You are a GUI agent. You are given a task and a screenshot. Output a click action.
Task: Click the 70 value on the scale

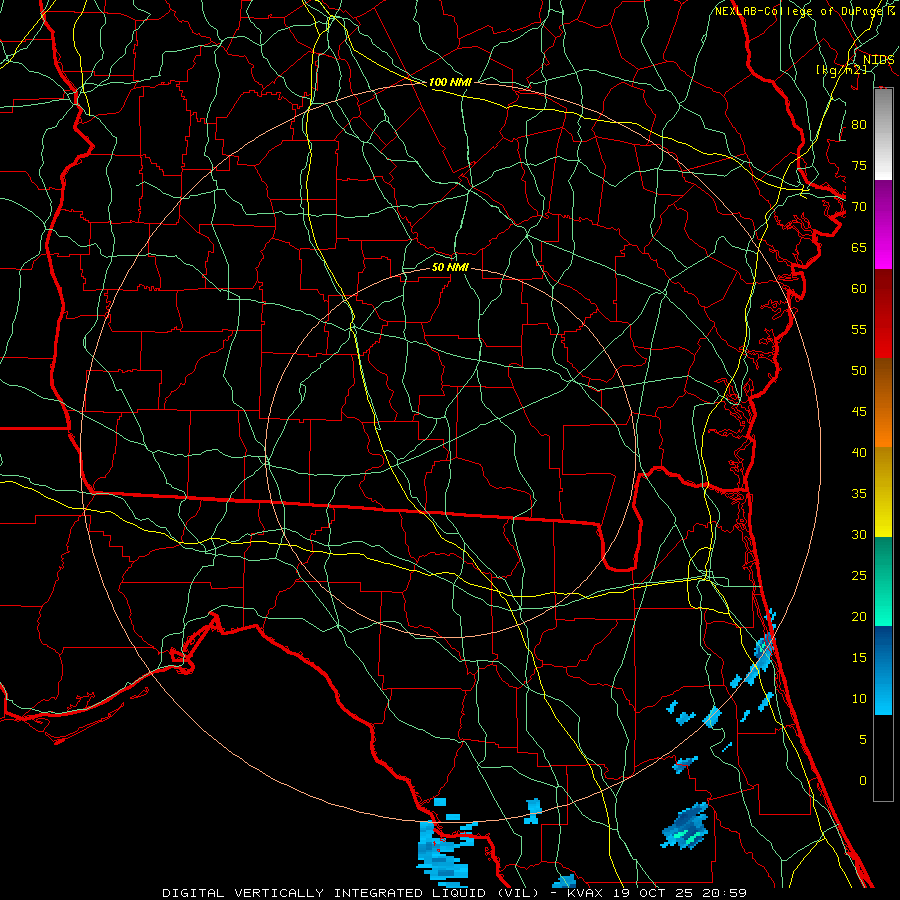coord(859,207)
